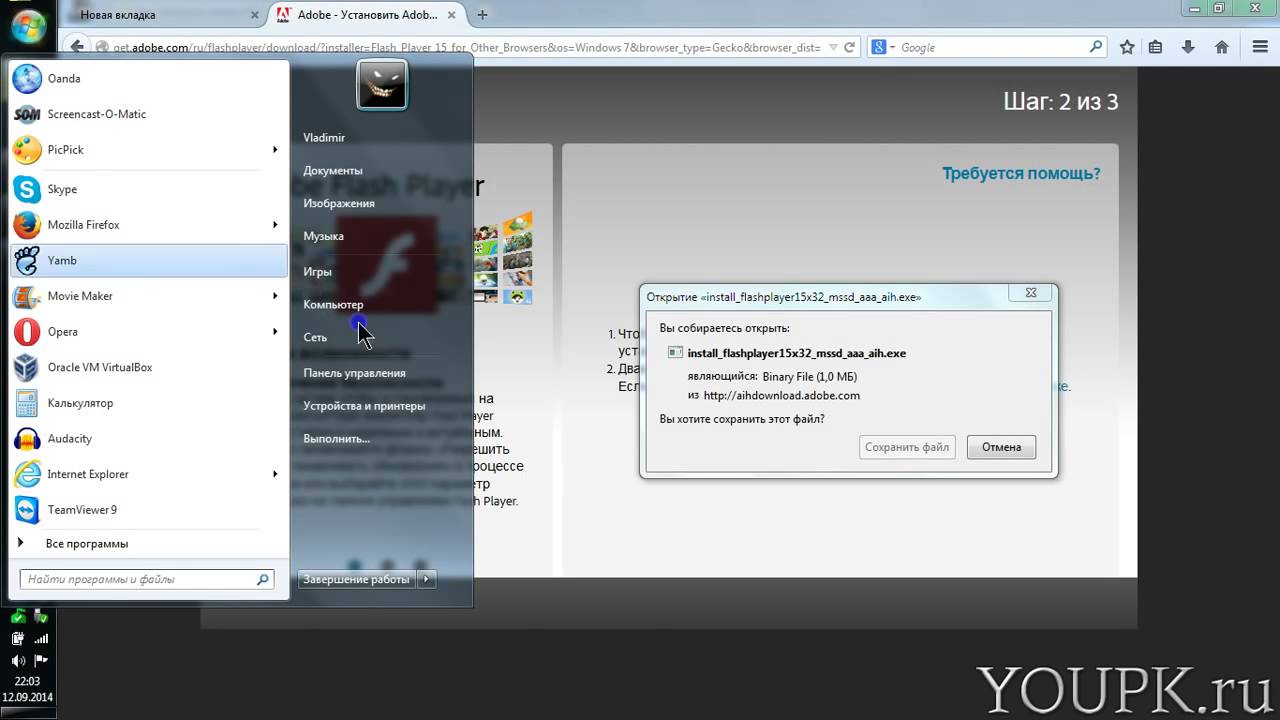This screenshot has width=1280, height=720.
Task: Open the Vladimir user folder
Action: pos(324,138)
